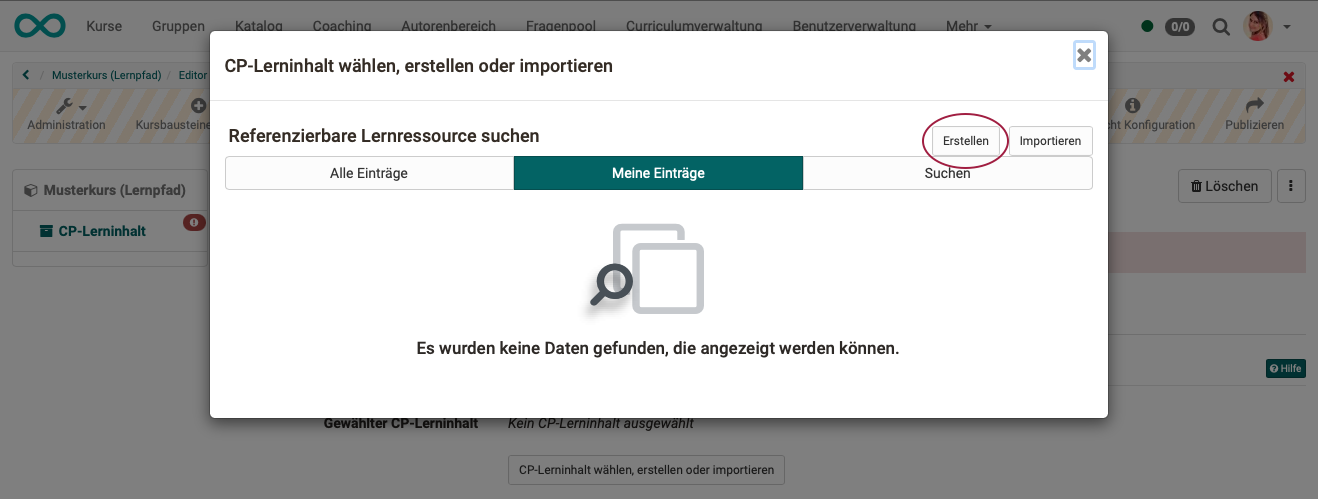Open the Katalog menu item
Image resolution: width=1318 pixels, height=499 pixels.
[258, 26]
